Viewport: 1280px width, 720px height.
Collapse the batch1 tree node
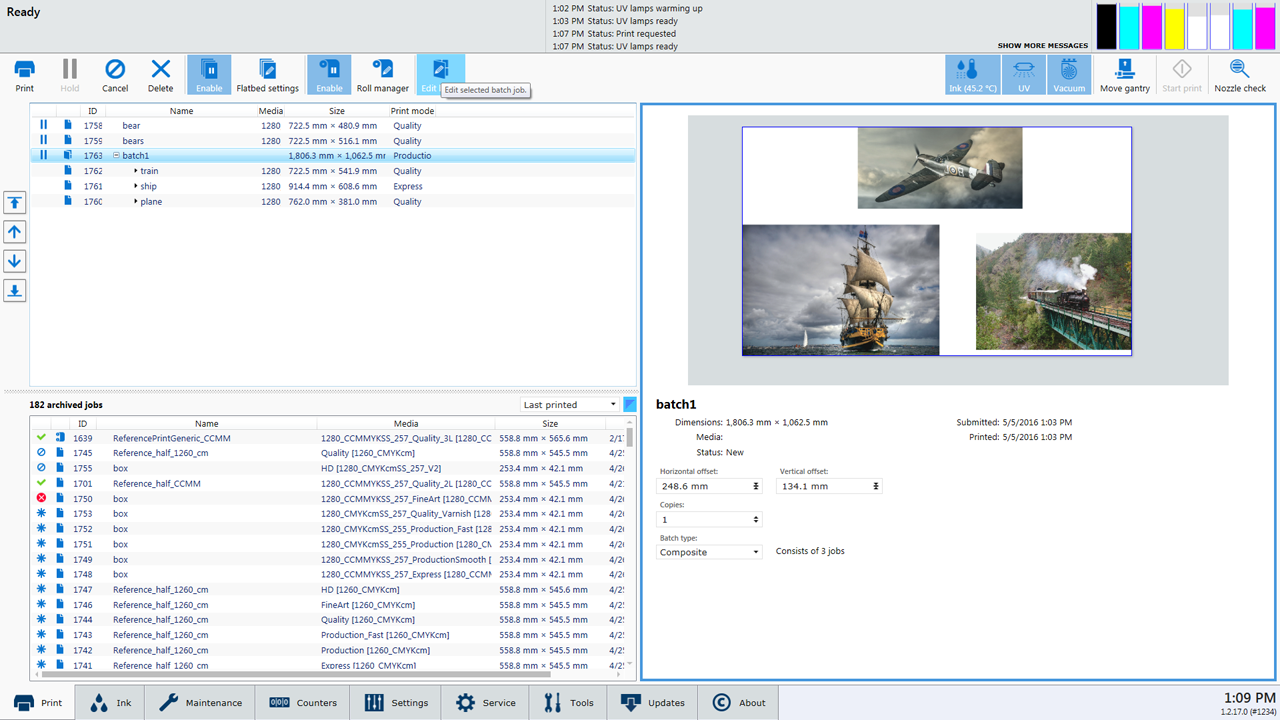tap(116, 156)
